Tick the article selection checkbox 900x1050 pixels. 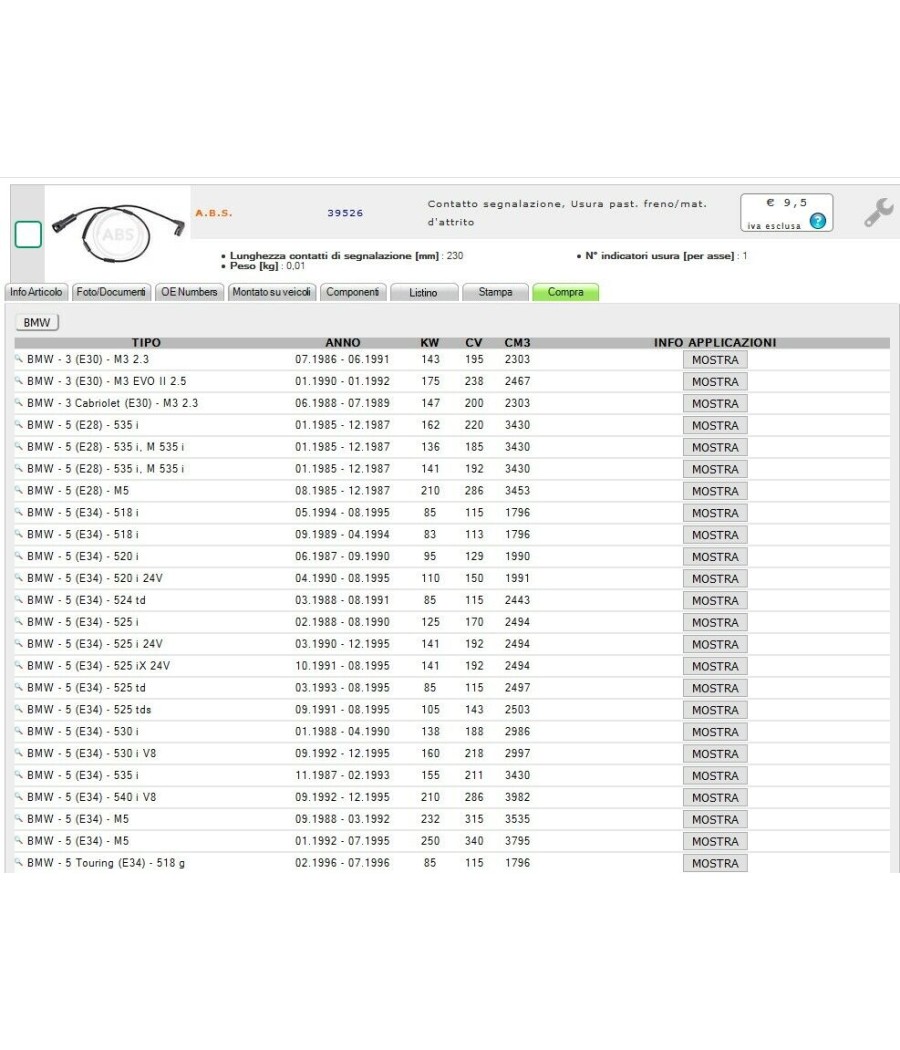[x=28, y=234]
